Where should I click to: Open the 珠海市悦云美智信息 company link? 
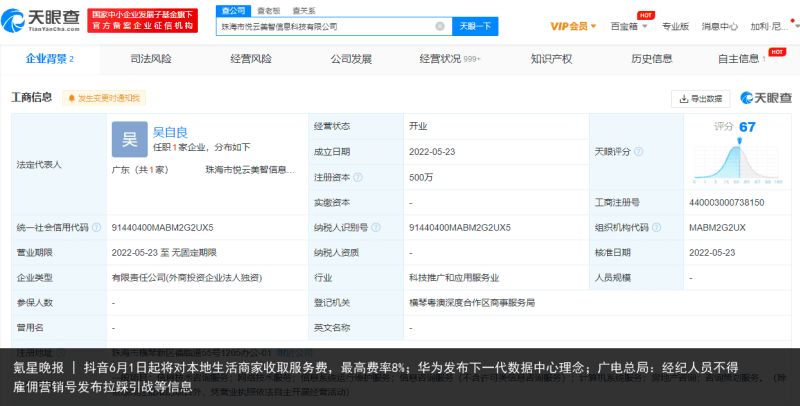tap(250, 170)
